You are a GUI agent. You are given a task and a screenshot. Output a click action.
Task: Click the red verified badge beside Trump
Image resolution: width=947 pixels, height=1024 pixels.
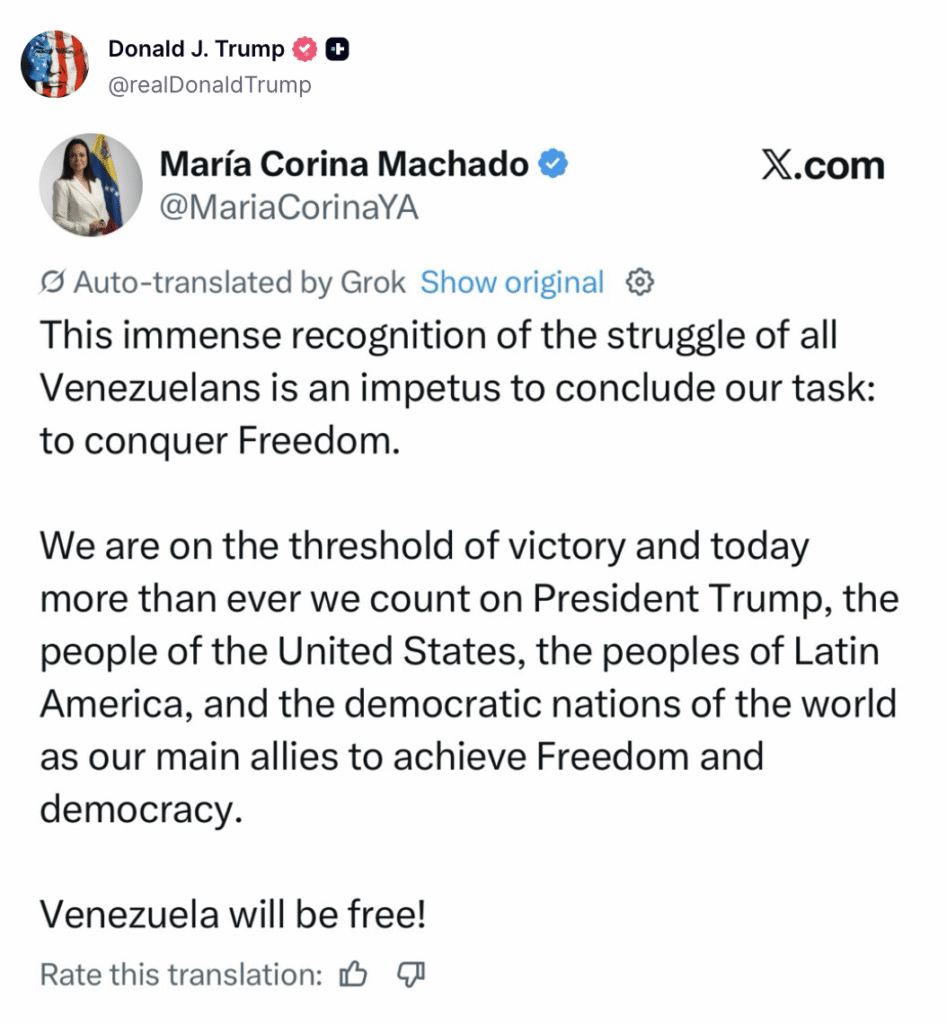click(304, 49)
